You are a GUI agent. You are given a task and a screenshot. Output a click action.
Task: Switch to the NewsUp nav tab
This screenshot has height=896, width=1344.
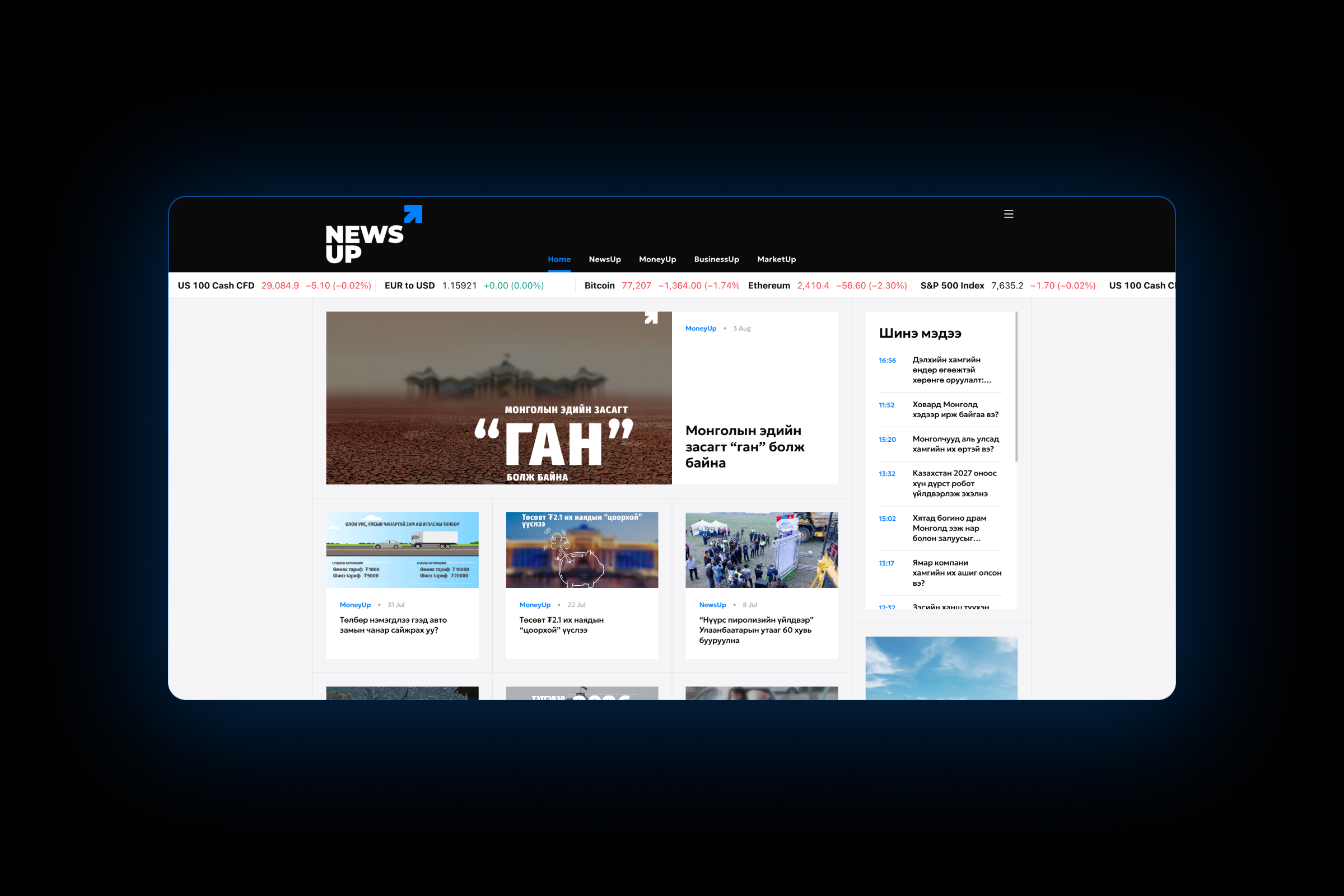[605, 259]
